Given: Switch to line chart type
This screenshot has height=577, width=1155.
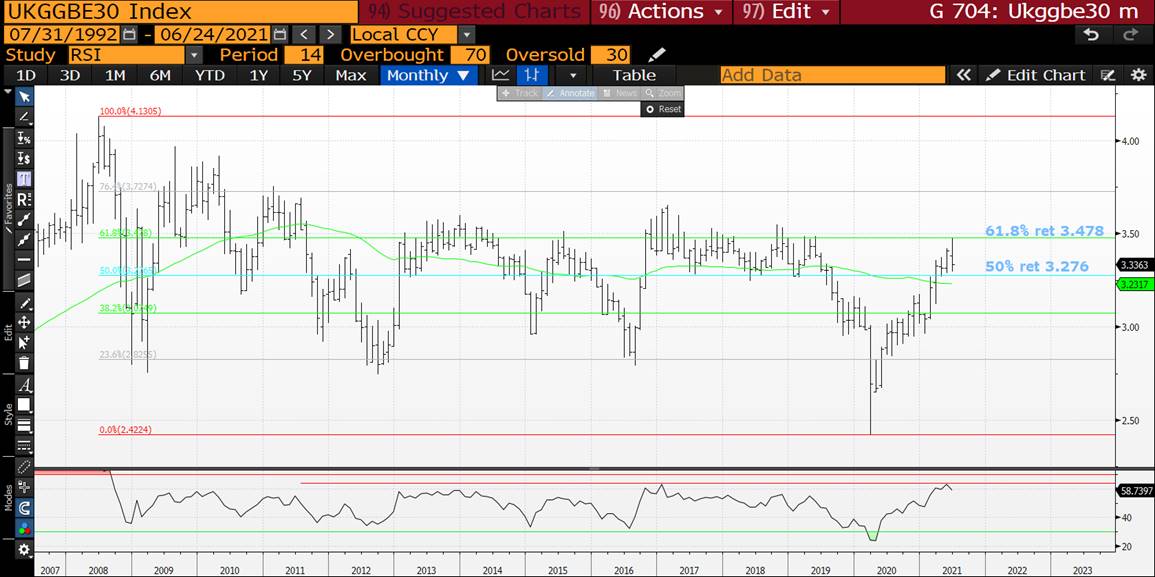Looking at the screenshot, I should (x=501, y=75).
